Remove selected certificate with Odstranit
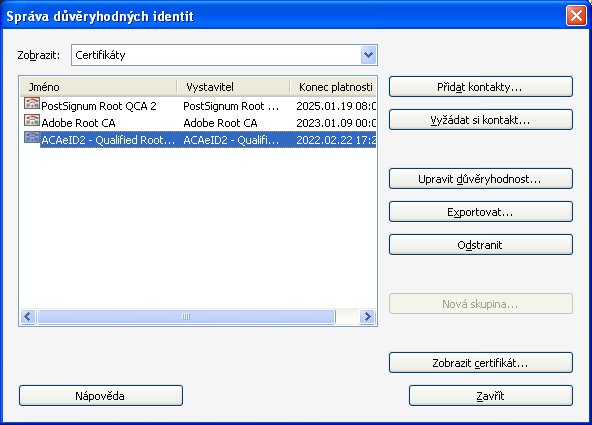Screen dimensions: 592x425 [481, 245]
